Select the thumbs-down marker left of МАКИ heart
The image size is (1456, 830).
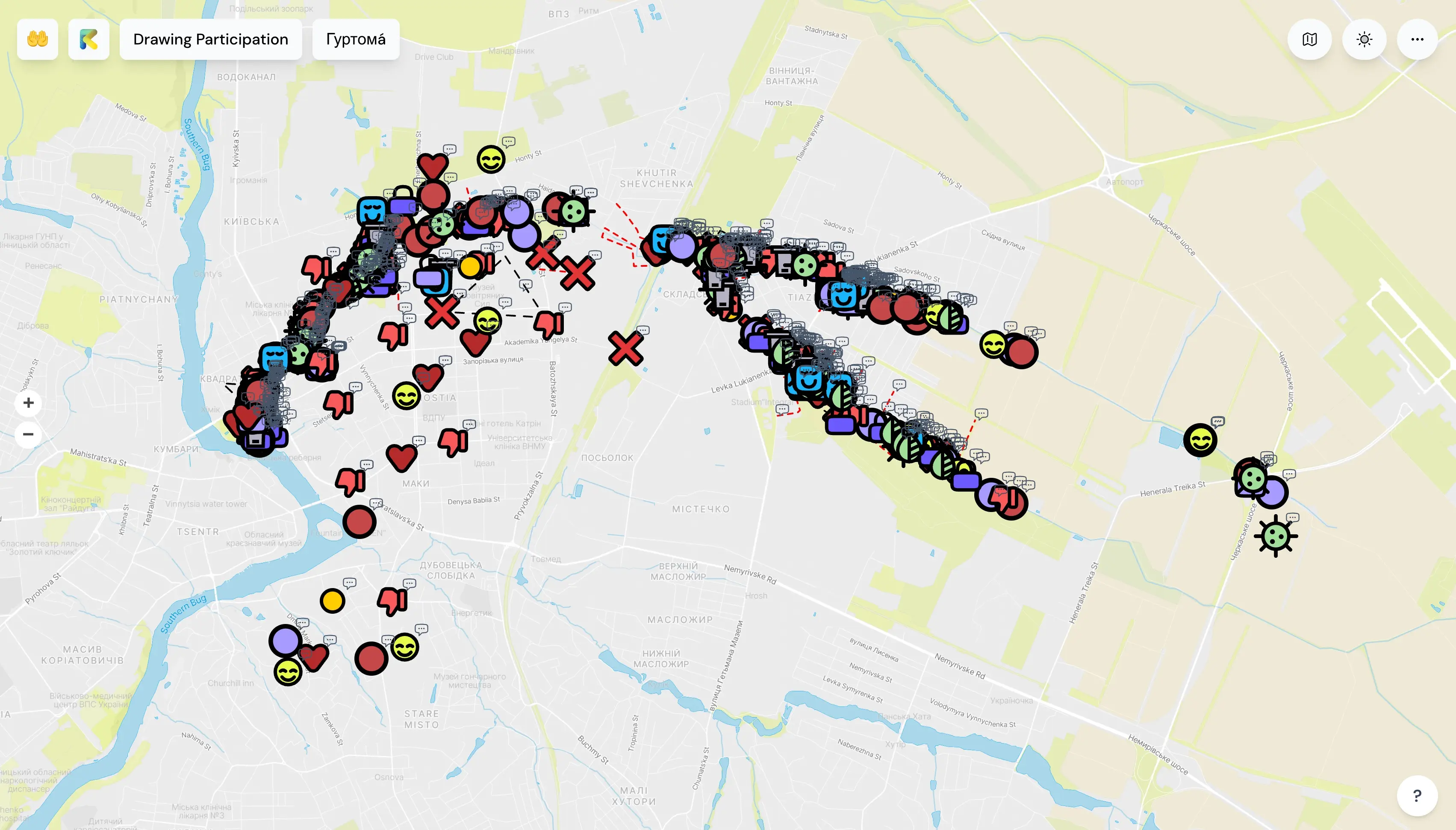pos(351,482)
